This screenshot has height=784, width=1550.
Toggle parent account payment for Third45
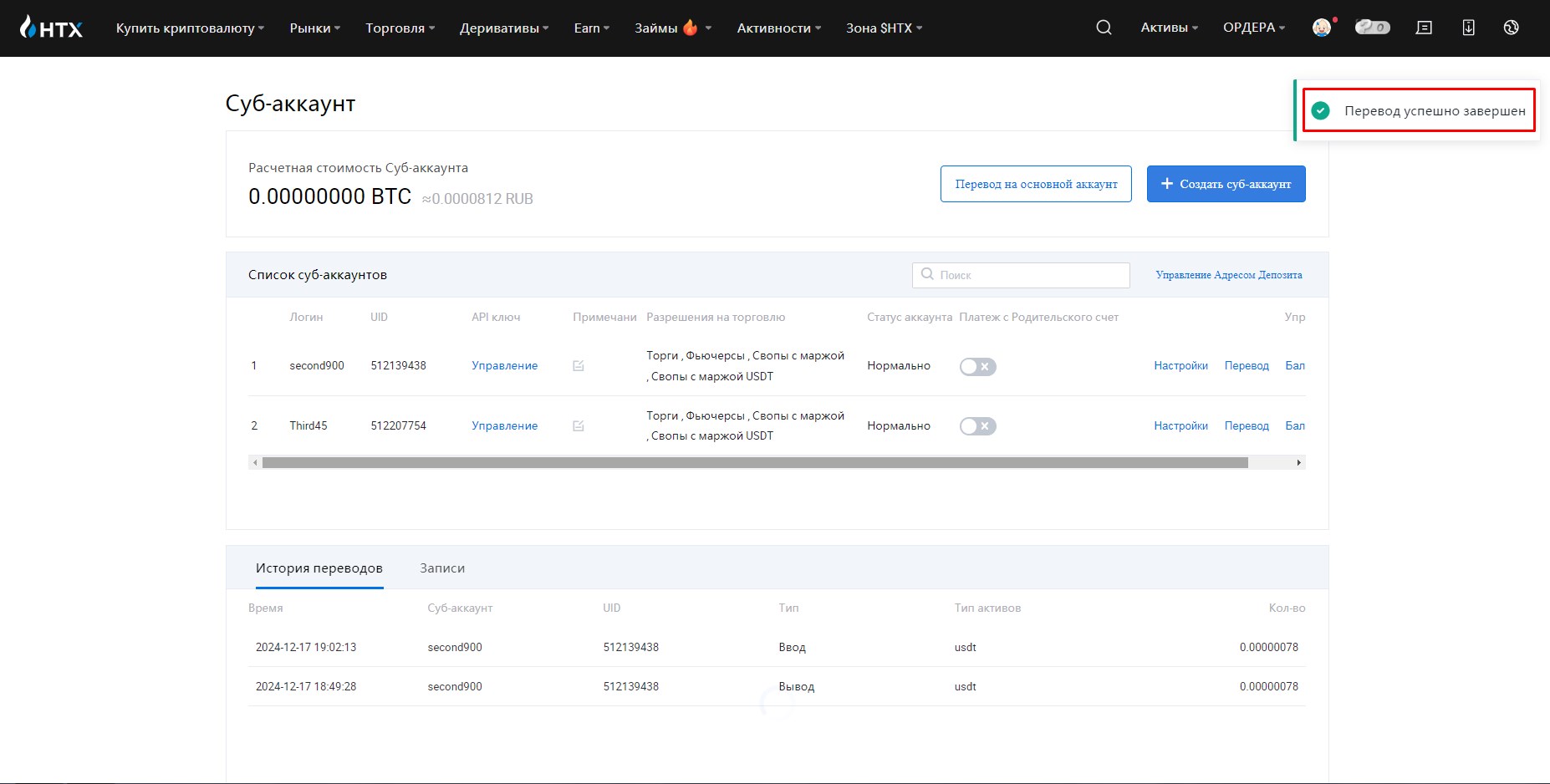coord(977,426)
